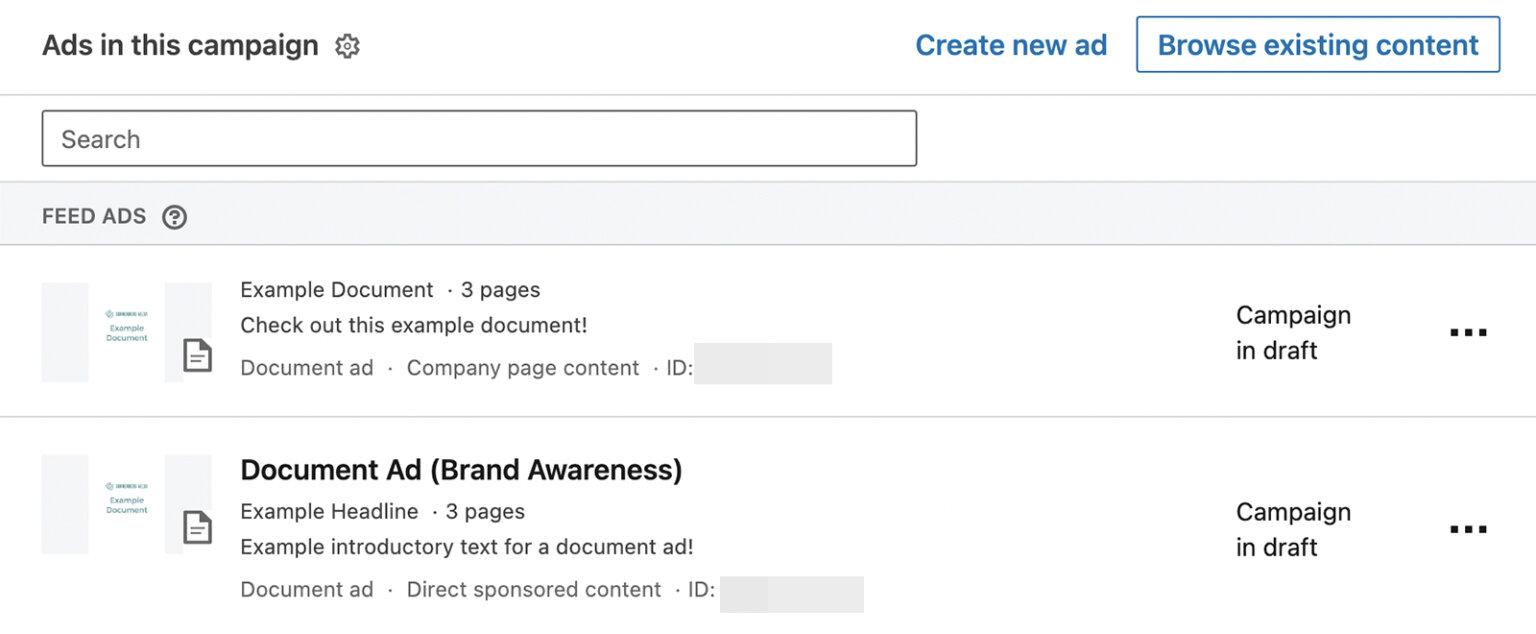
Task: Click Browse existing content
Action: (x=1317, y=45)
